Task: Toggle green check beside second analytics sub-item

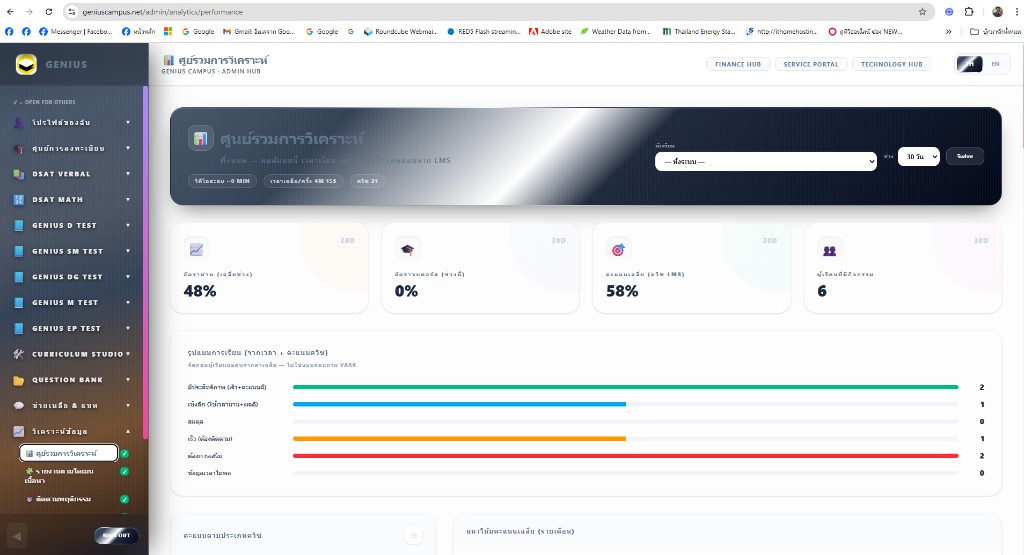Action: (x=124, y=471)
